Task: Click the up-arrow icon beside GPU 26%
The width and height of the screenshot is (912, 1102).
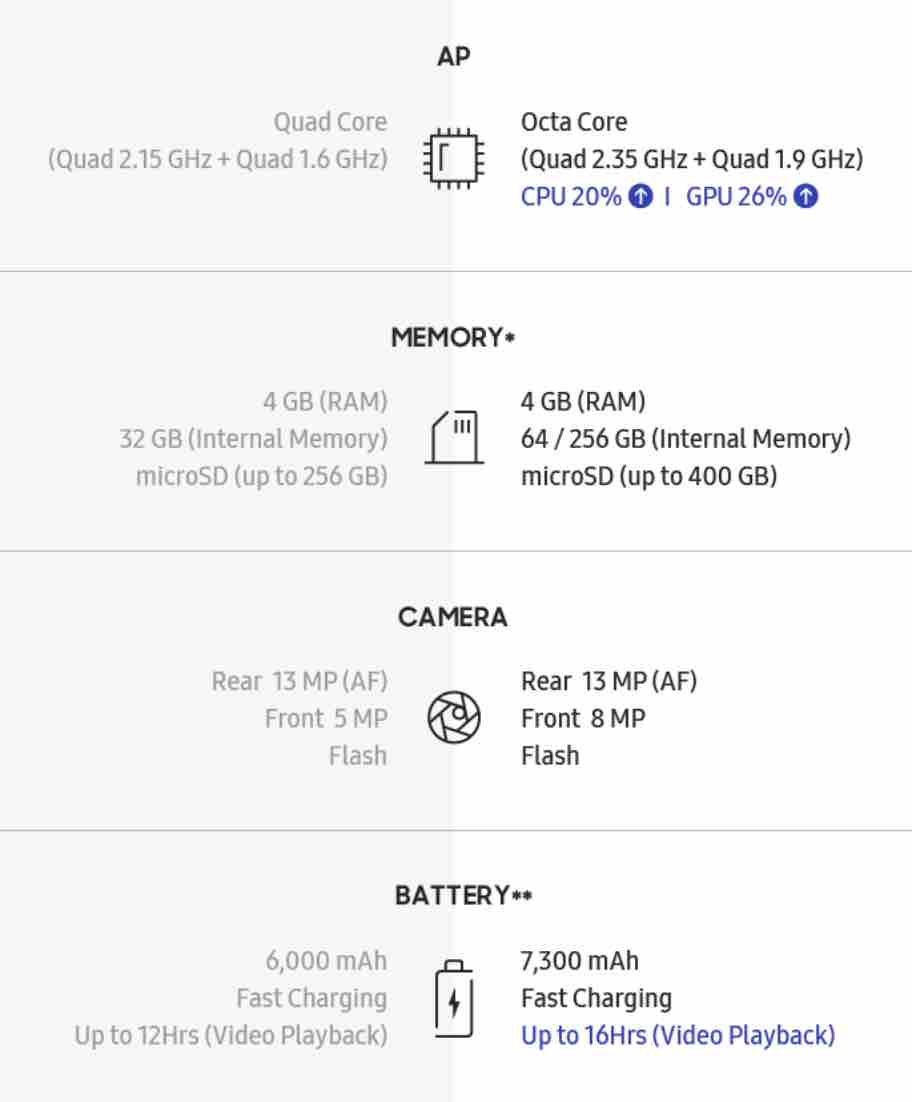Action: coord(806,196)
